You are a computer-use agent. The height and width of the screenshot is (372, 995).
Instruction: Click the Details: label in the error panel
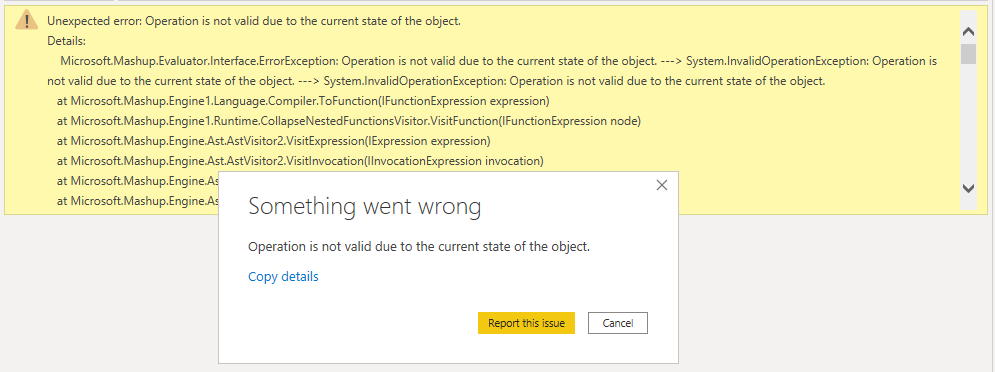tap(66, 41)
